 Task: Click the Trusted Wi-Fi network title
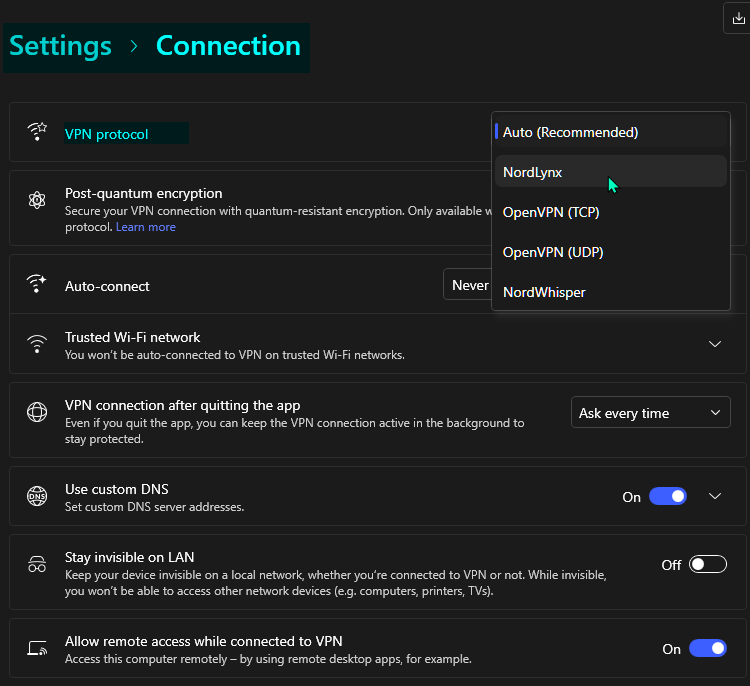(x=132, y=337)
